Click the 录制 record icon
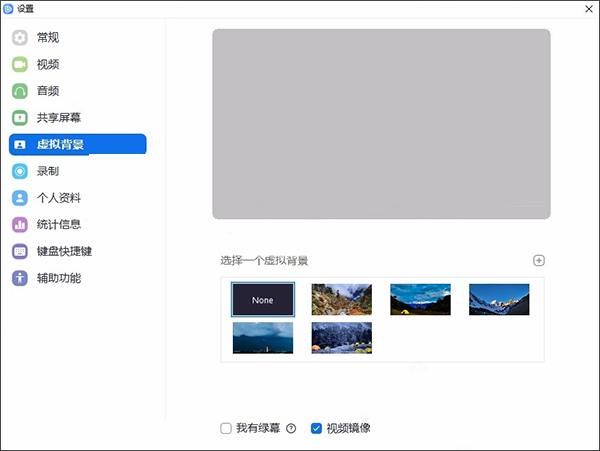Screen dimensions: 600x451 (20, 171)
